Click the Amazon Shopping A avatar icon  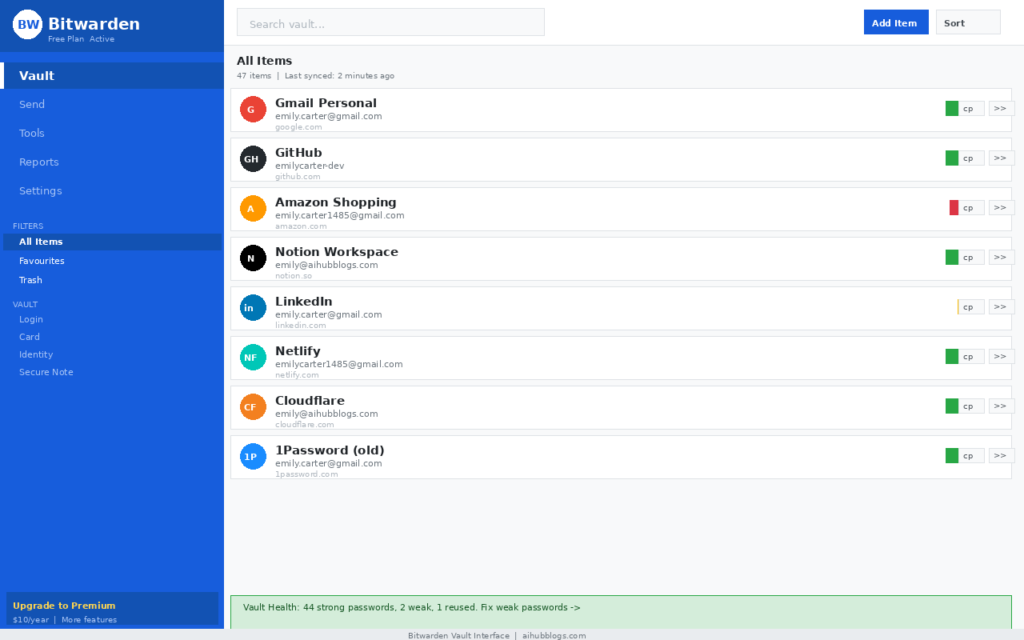(x=253, y=208)
